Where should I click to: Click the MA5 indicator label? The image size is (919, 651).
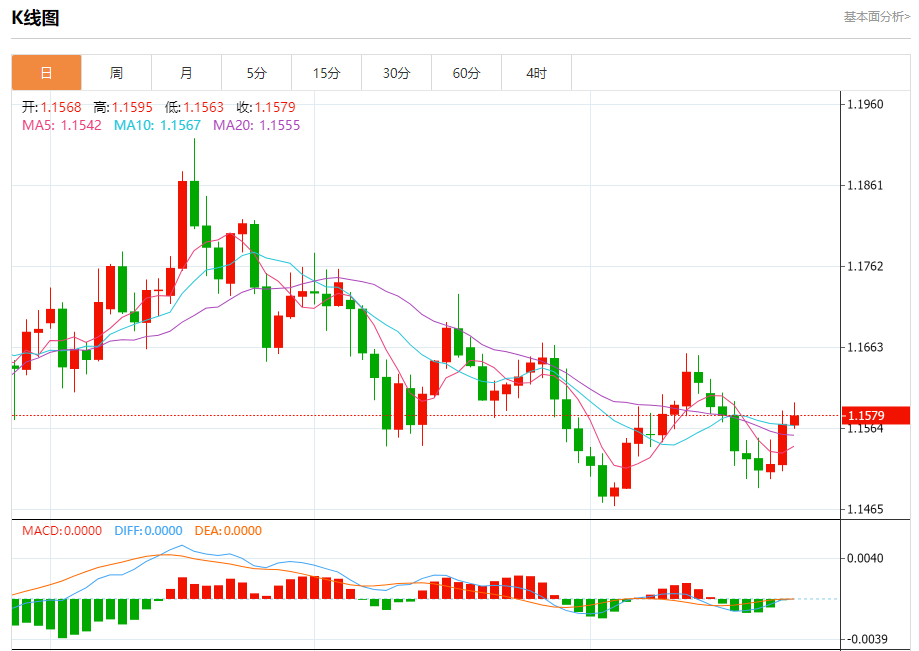click(62, 125)
